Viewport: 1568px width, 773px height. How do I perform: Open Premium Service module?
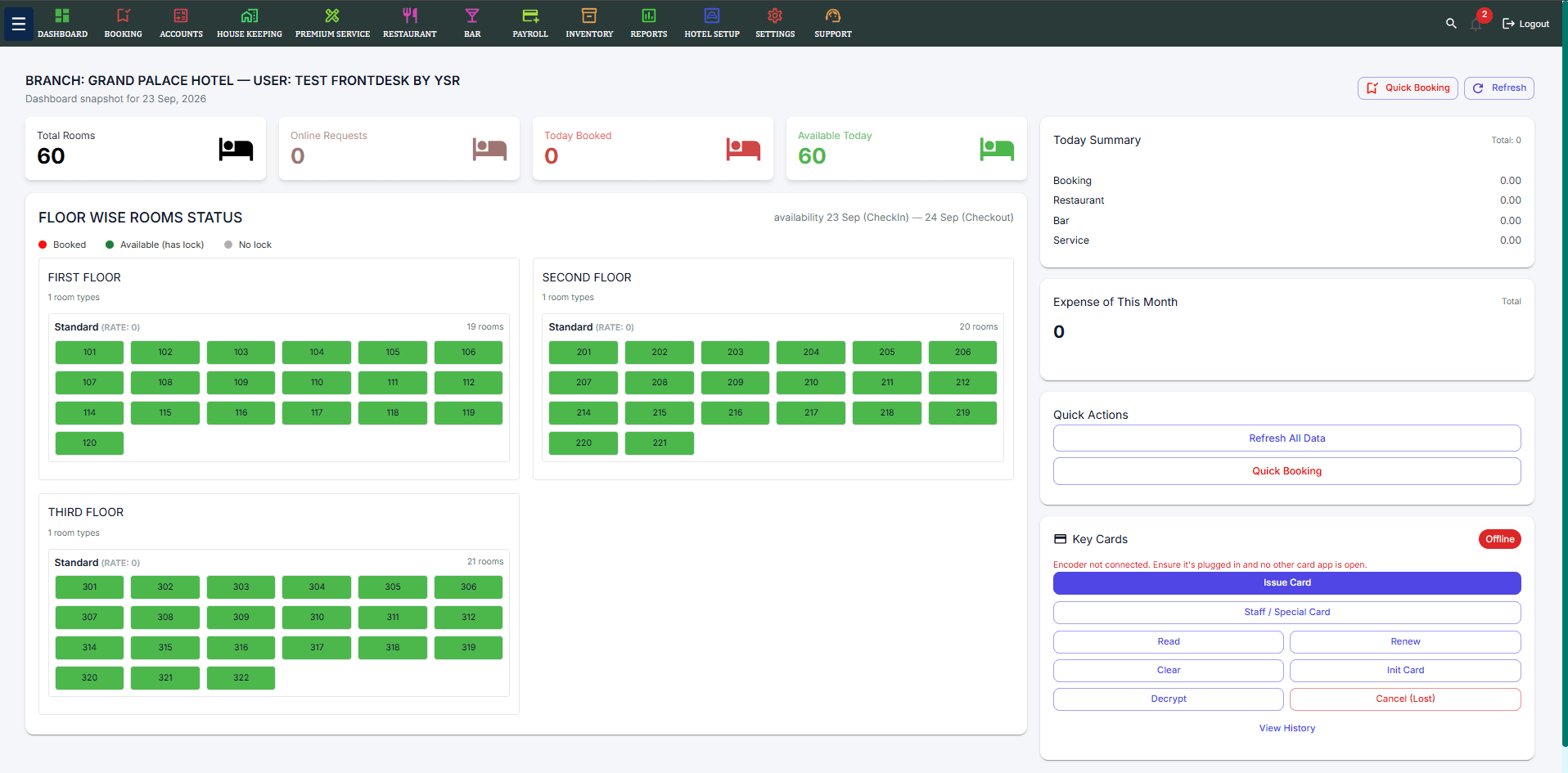pyautogui.click(x=332, y=24)
